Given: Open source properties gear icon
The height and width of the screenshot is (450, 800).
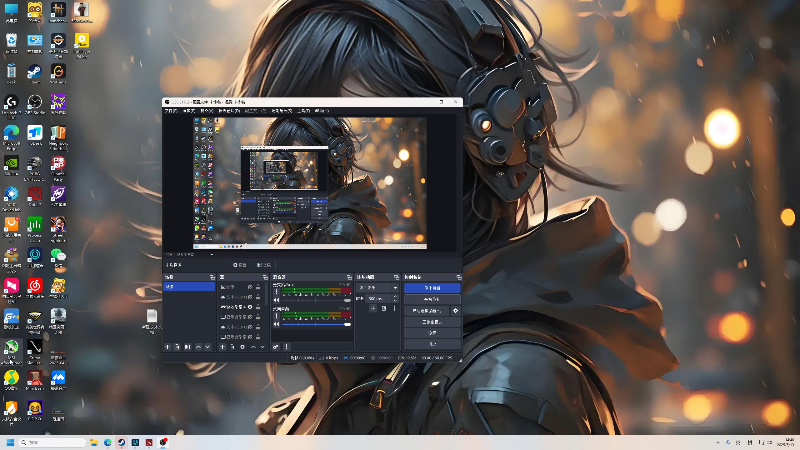Looking at the screenshot, I should coord(242,347).
